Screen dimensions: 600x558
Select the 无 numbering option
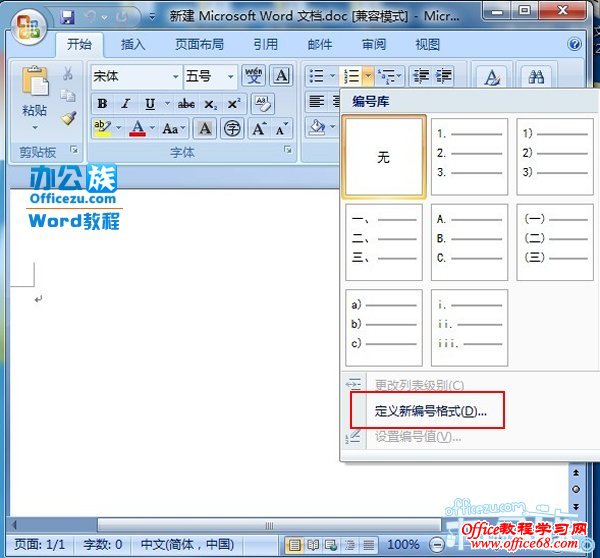pos(383,158)
